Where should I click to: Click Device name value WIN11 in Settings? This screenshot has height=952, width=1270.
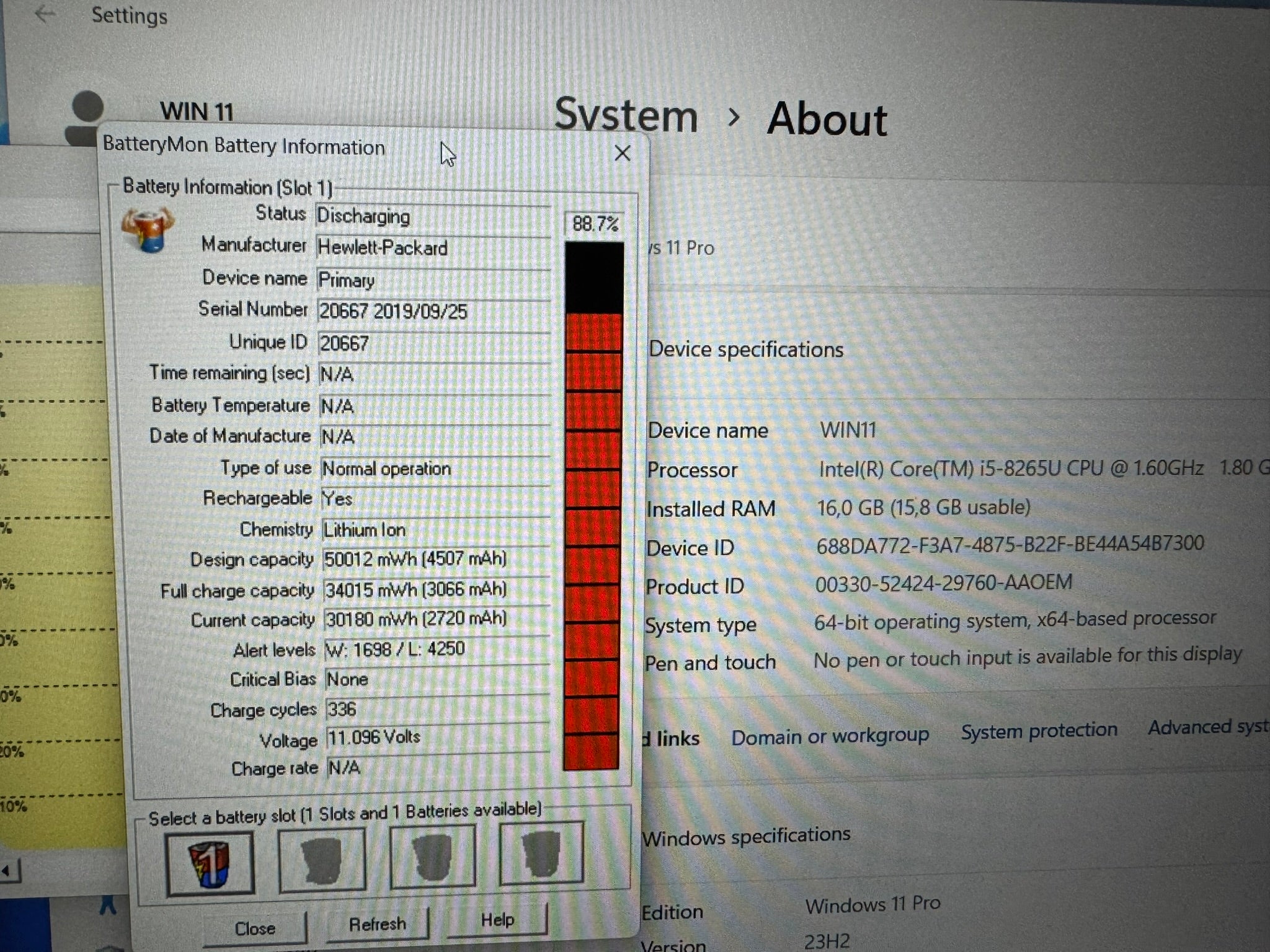848,430
